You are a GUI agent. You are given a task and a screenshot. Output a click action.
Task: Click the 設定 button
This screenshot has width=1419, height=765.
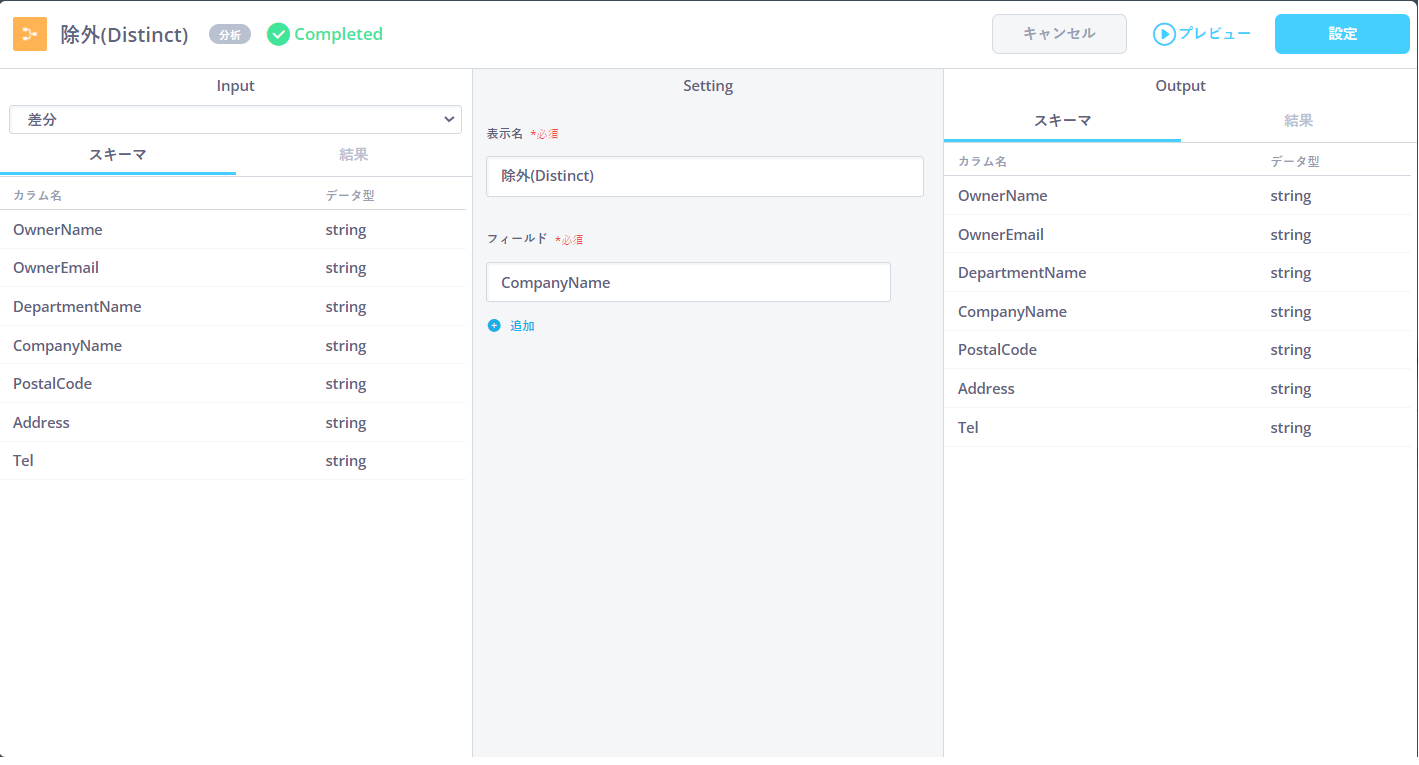pyautogui.click(x=1342, y=34)
